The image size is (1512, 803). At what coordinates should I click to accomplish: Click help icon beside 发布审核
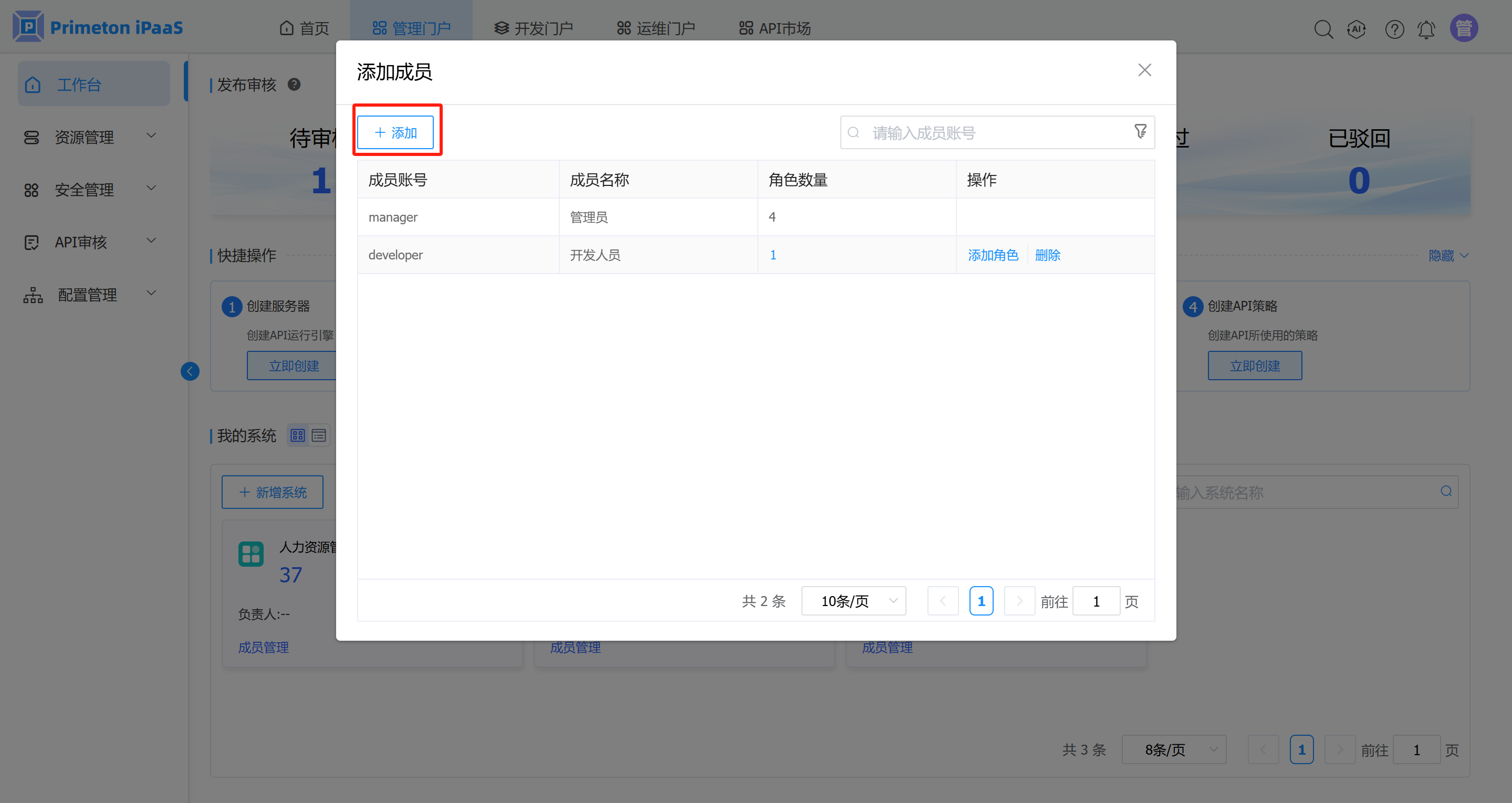coord(294,85)
